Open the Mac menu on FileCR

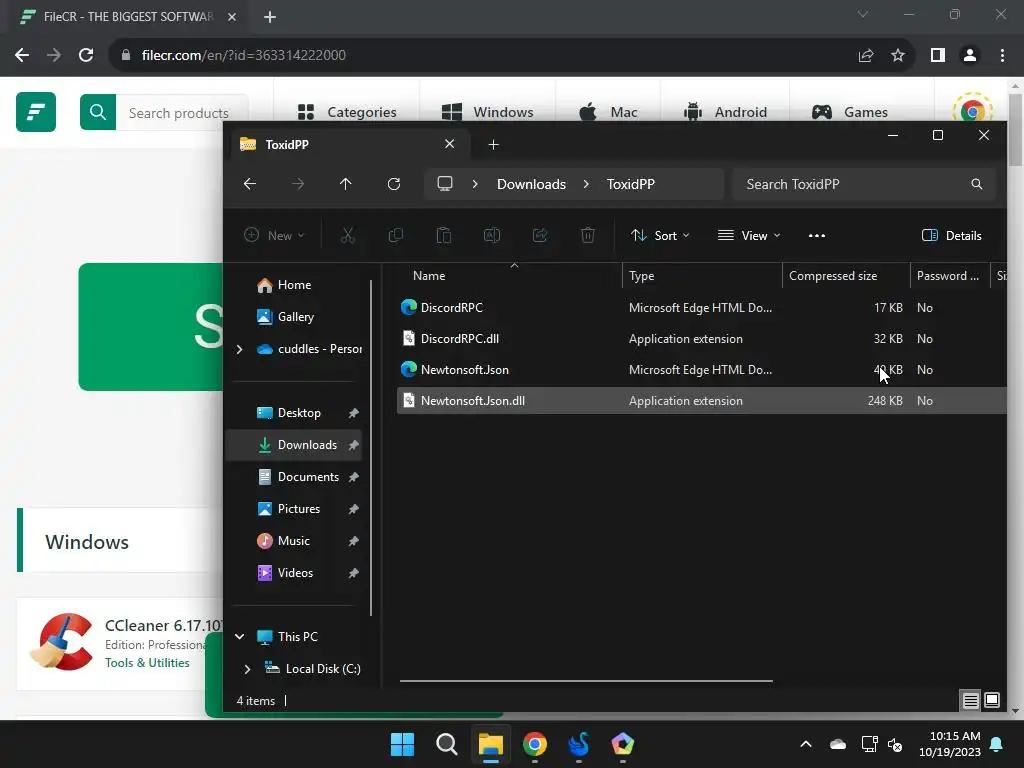608,112
